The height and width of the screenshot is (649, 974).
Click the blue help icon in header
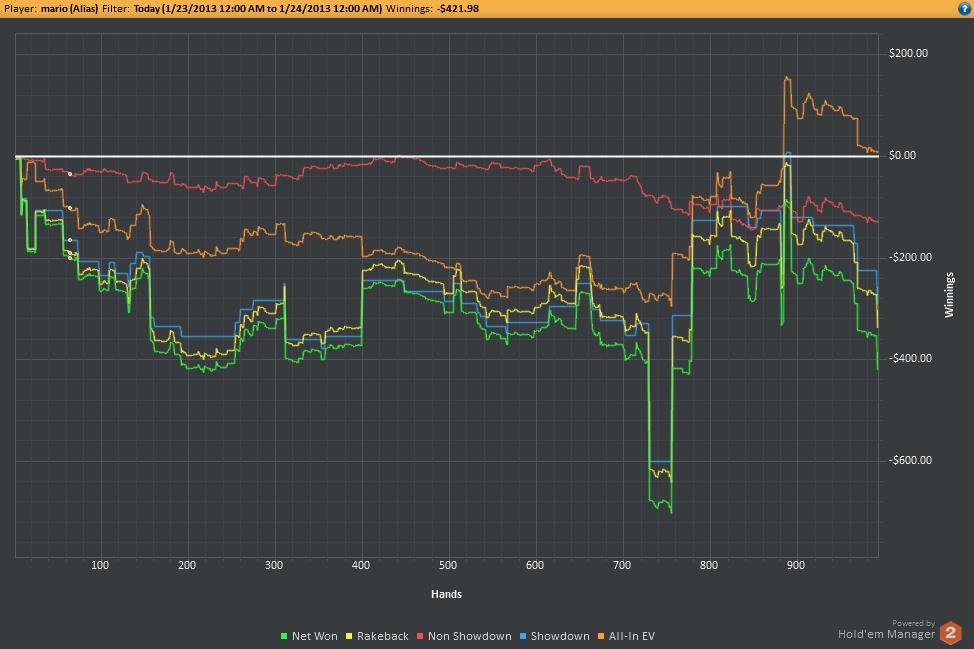[x=964, y=8]
